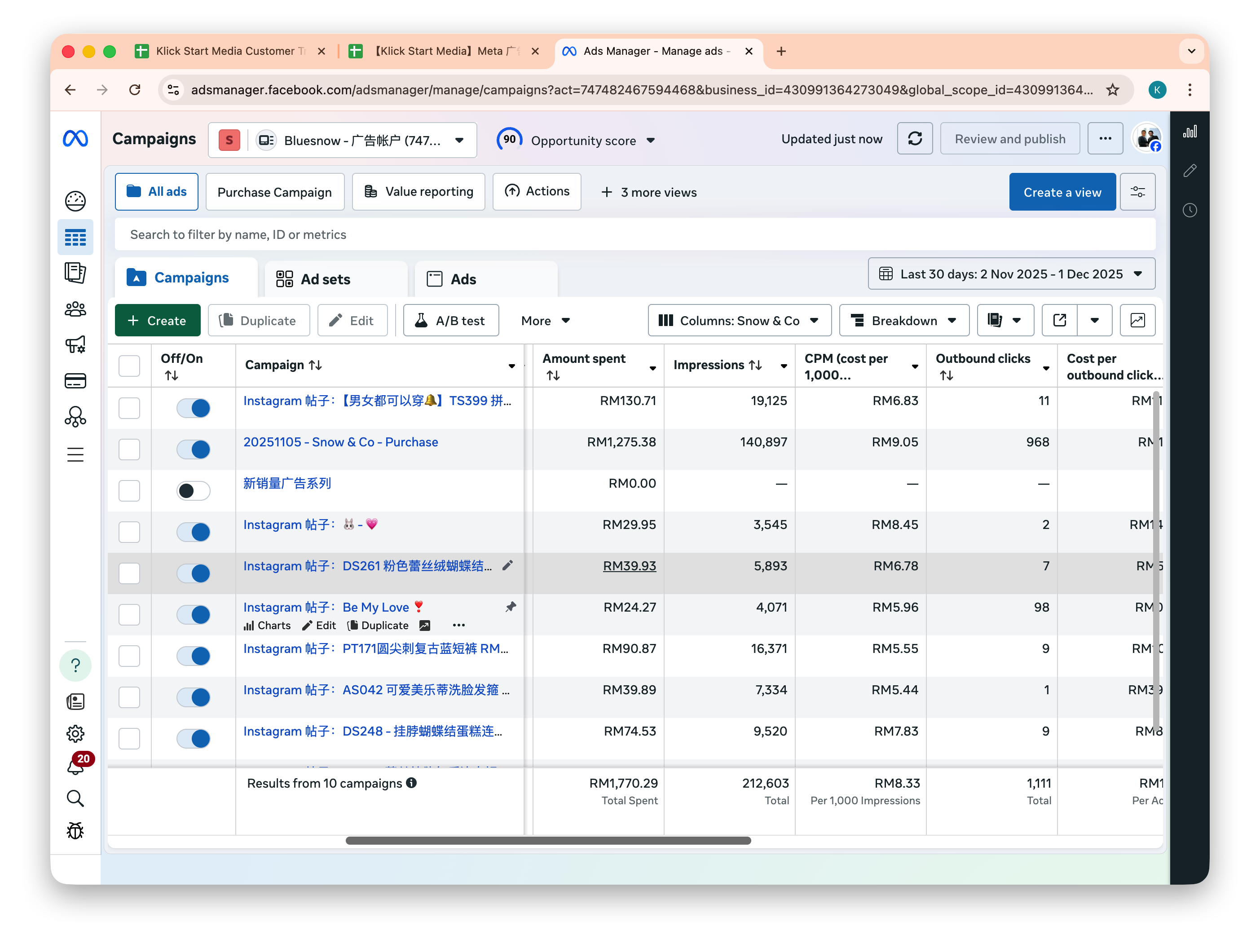1260x952 pixels.
Task: Expand the More actions dropdown
Action: tap(545, 320)
